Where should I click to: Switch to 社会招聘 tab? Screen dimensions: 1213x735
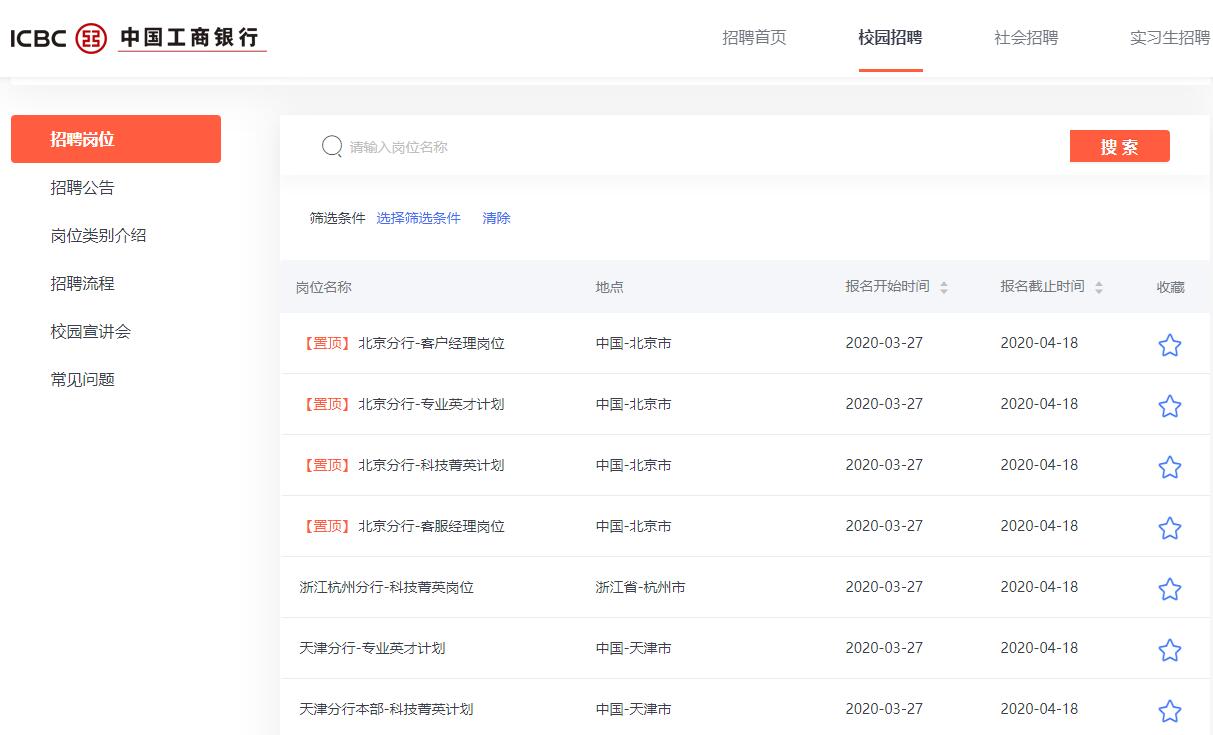[1025, 38]
